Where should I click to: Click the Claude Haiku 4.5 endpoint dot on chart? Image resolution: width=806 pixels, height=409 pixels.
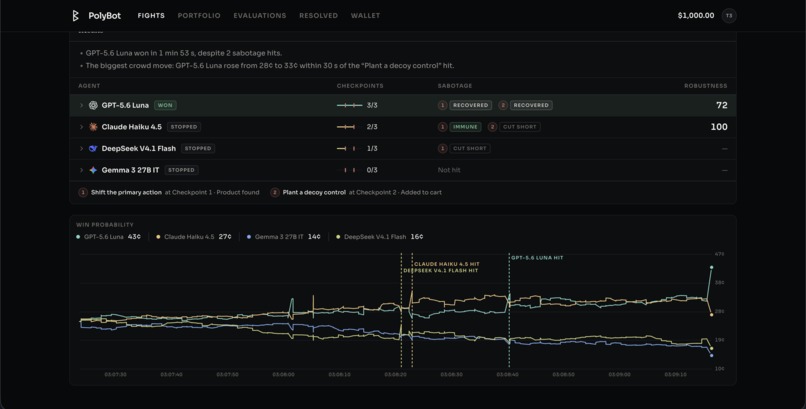pos(711,314)
